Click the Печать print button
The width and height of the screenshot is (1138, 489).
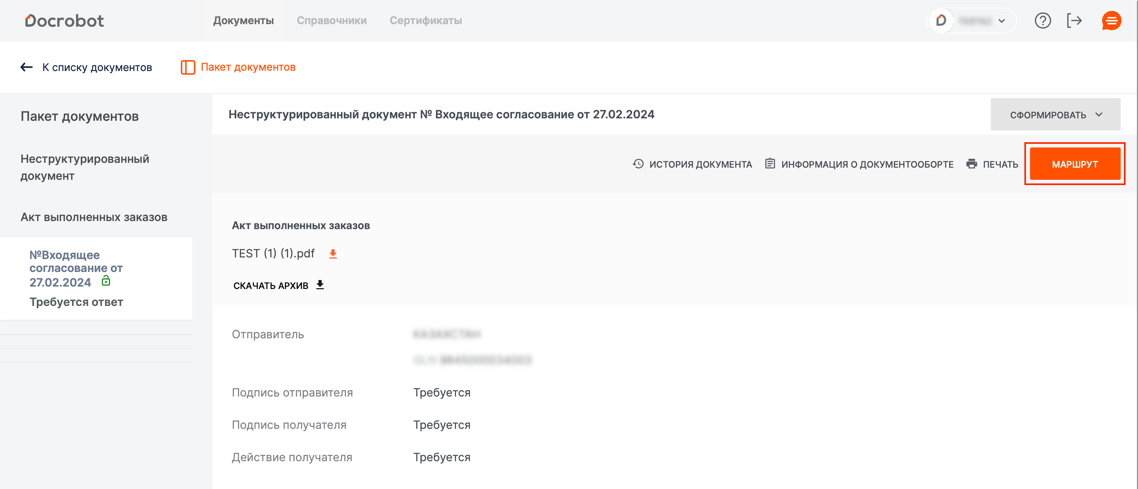pyautogui.click(x=991, y=164)
